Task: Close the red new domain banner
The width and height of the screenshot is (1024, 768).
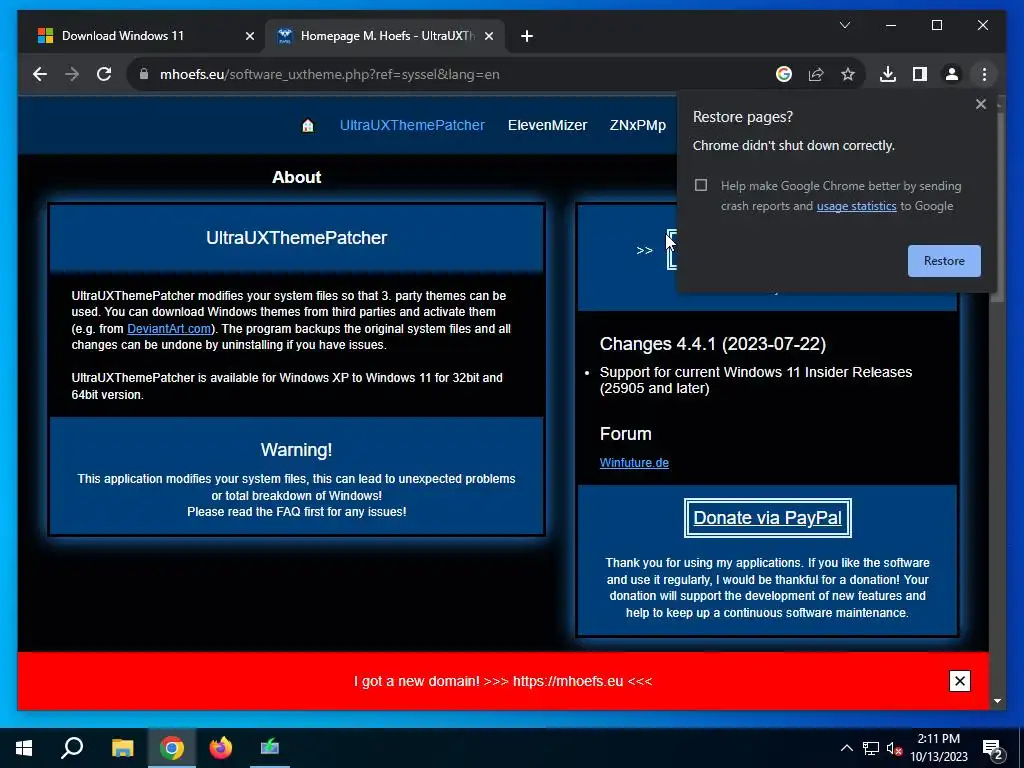Action: click(959, 681)
